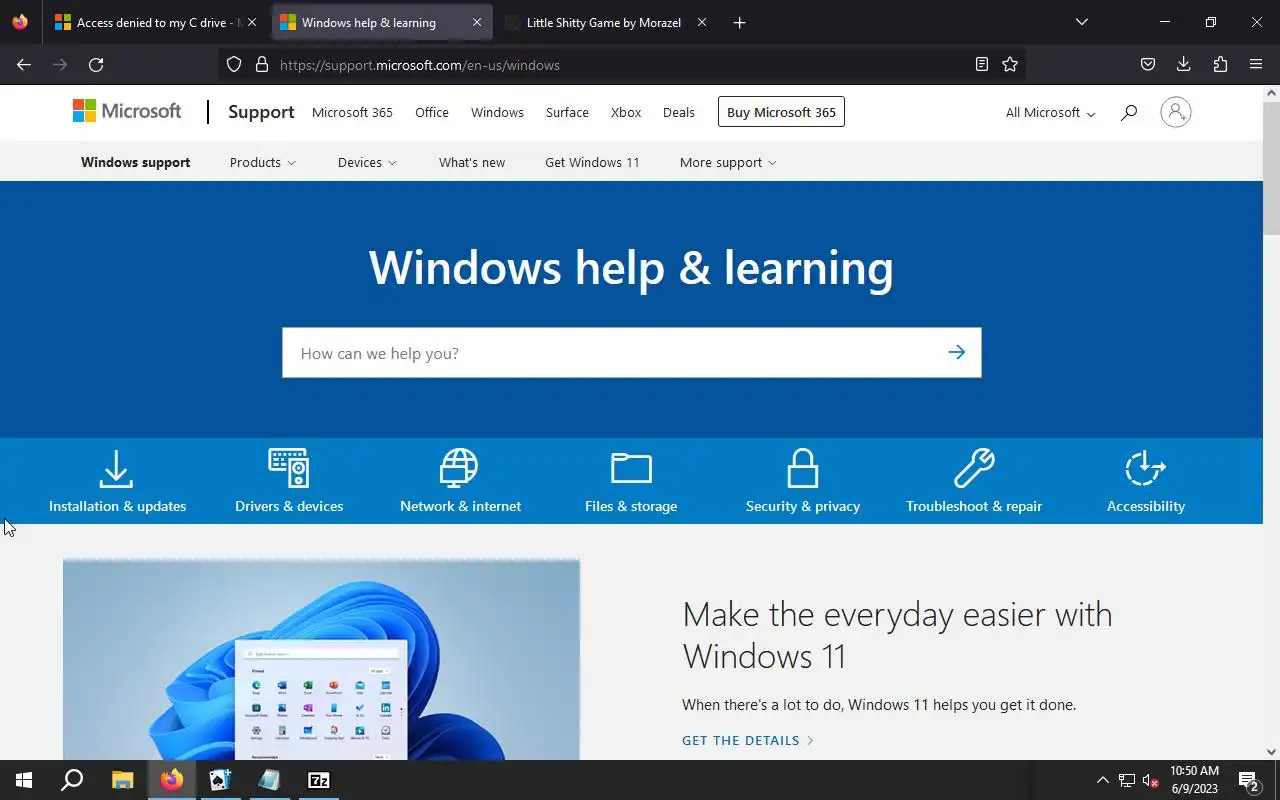Go back with the browser back arrow
Image resolution: width=1280 pixels, height=800 pixels.
[x=24, y=64]
